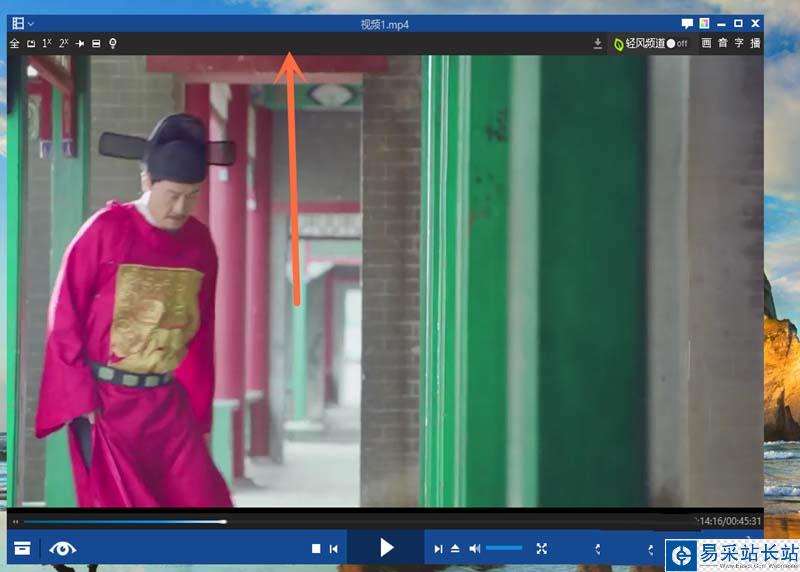This screenshot has height=572, width=800.
Task: Mute the volume speaker icon
Action: [x=474, y=549]
